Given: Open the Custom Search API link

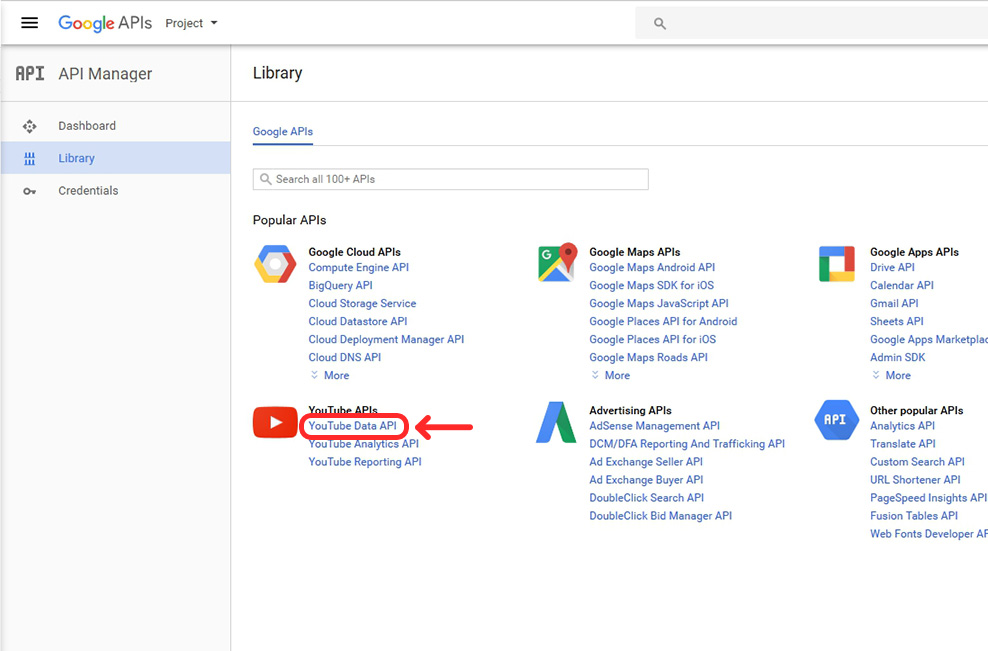Looking at the screenshot, I should pyautogui.click(x=917, y=462).
